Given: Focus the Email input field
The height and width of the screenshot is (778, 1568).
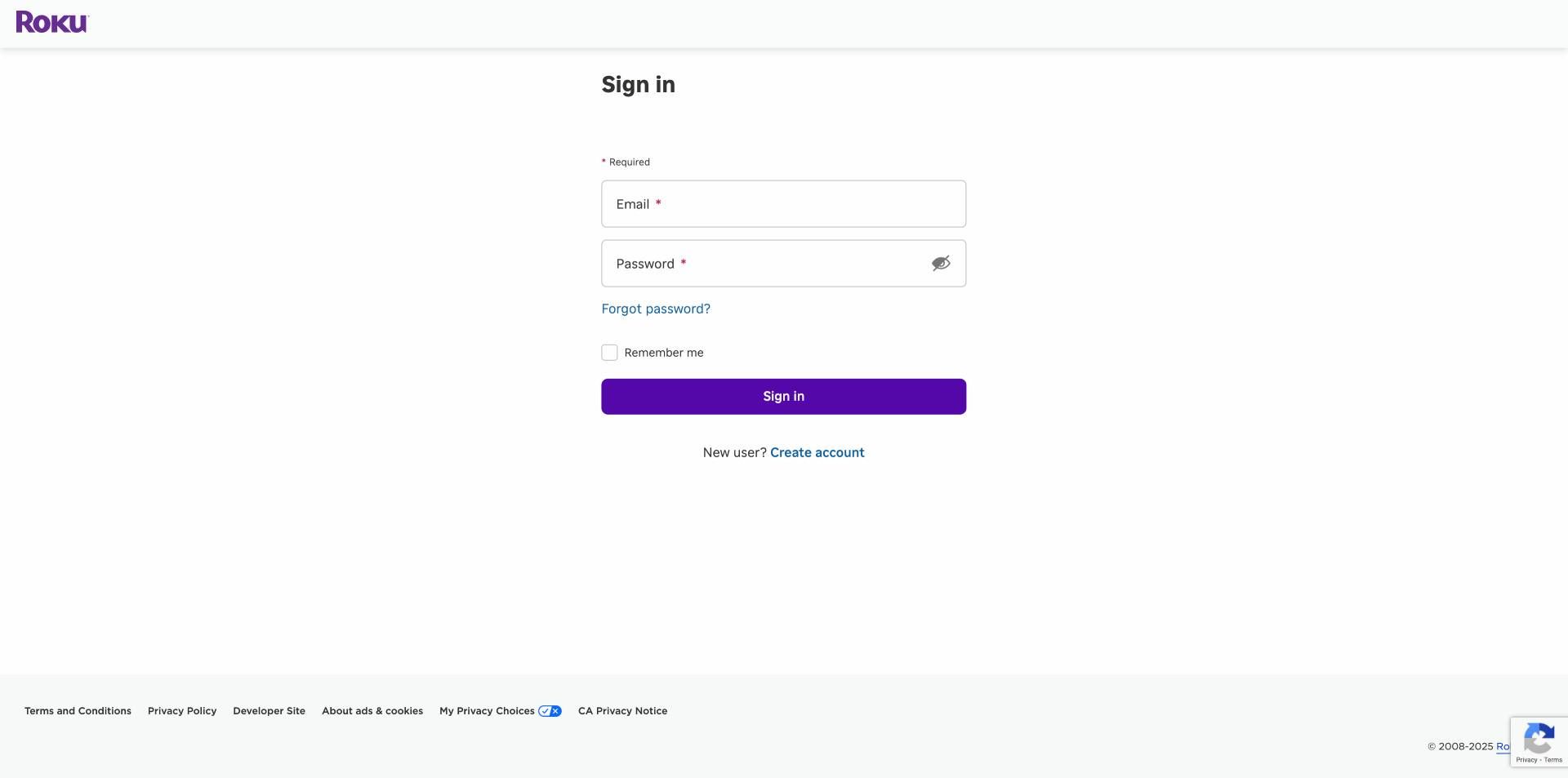Looking at the screenshot, I should 783,203.
